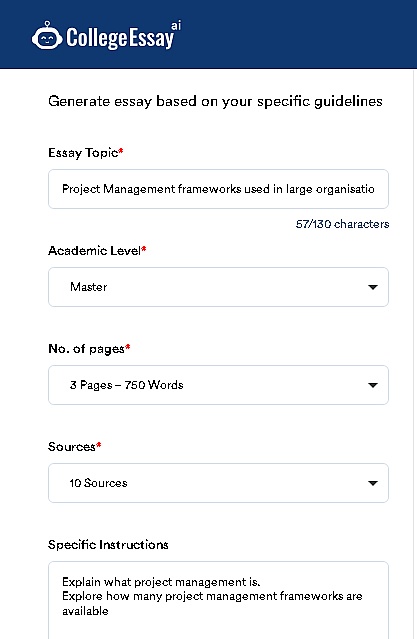Click the arrow icon in the Academic Level box
417x639 pixels.
tap(373, 287)
